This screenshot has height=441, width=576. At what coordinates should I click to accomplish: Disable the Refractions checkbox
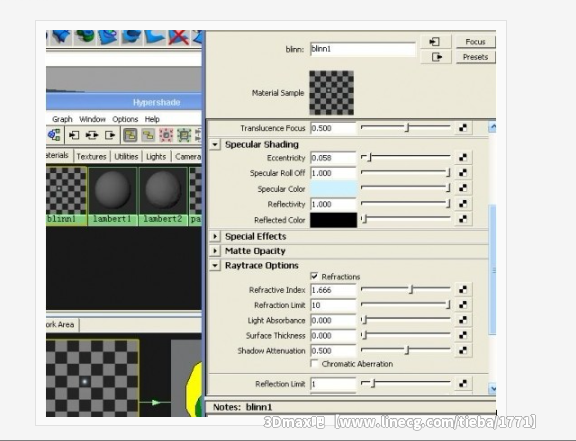pyautogui.click(x=314, y=276)
